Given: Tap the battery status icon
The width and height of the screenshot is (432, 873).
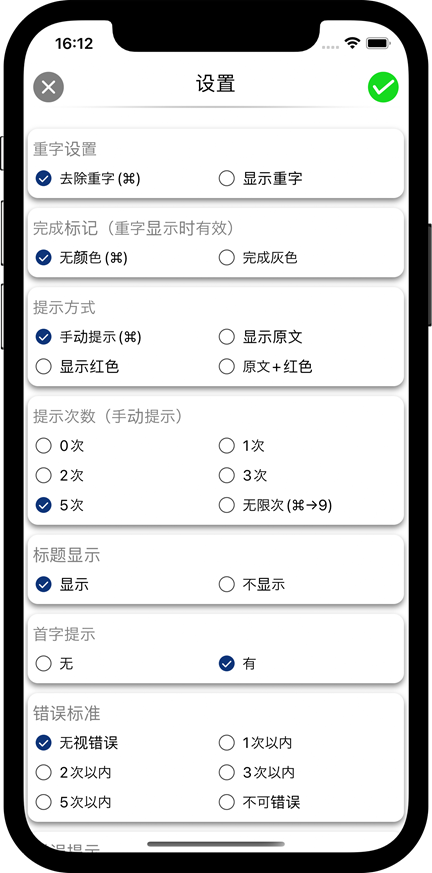Looking at the screenshot, I should pyautogui.click(x=378, y=43).
